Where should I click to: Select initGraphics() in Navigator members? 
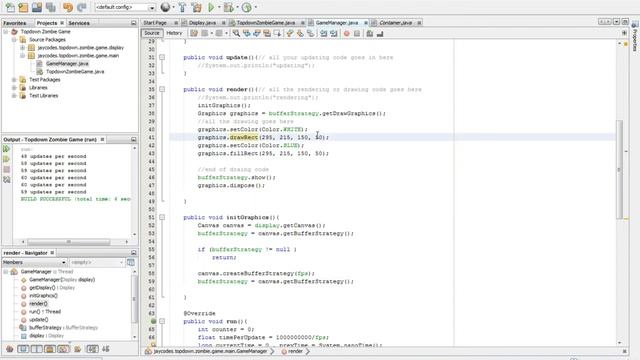tap(43, 296)
